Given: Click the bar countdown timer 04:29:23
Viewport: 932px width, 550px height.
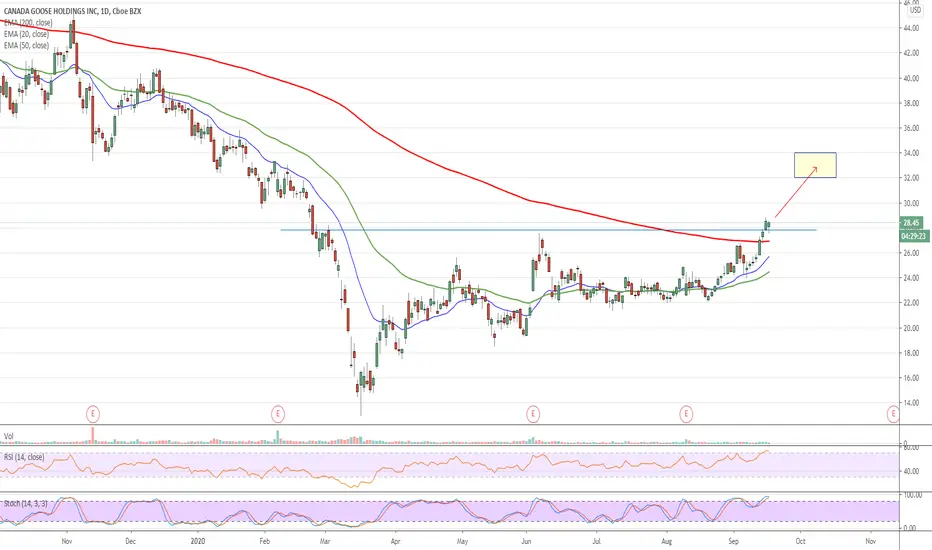Looking at the screenshot, I should [914, 236].
